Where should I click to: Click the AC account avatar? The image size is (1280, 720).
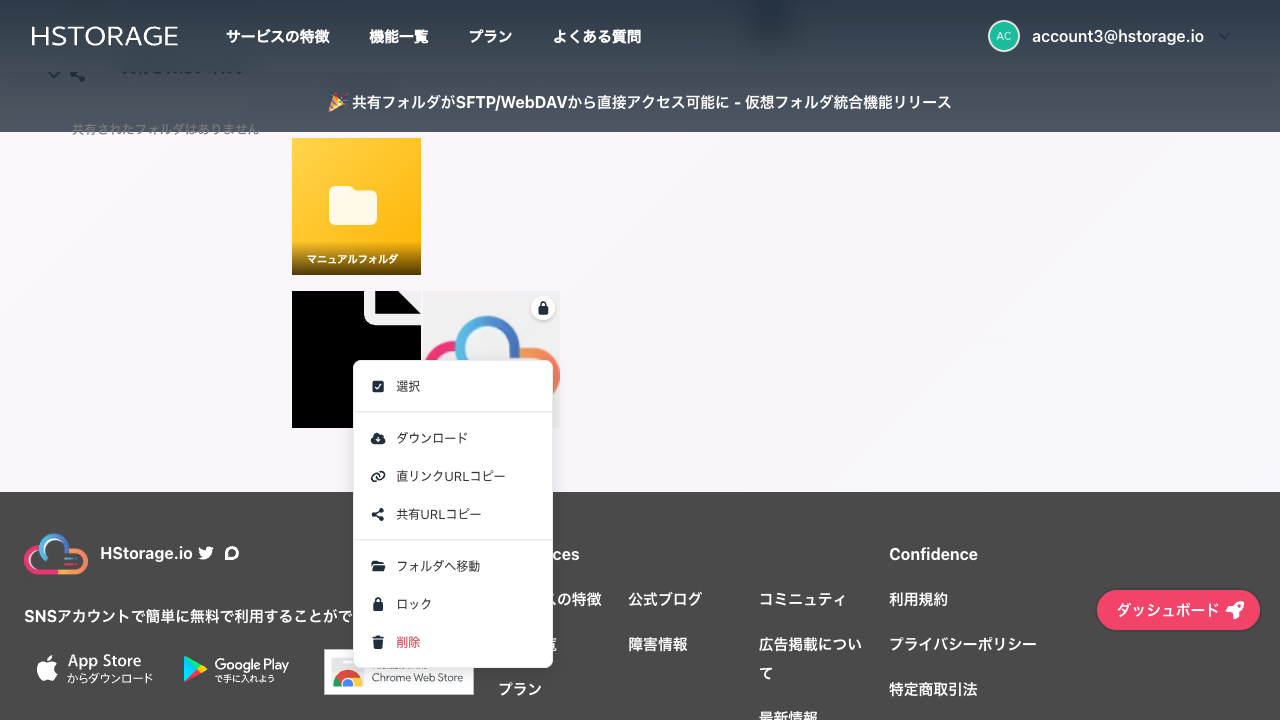pos(1004,36)
